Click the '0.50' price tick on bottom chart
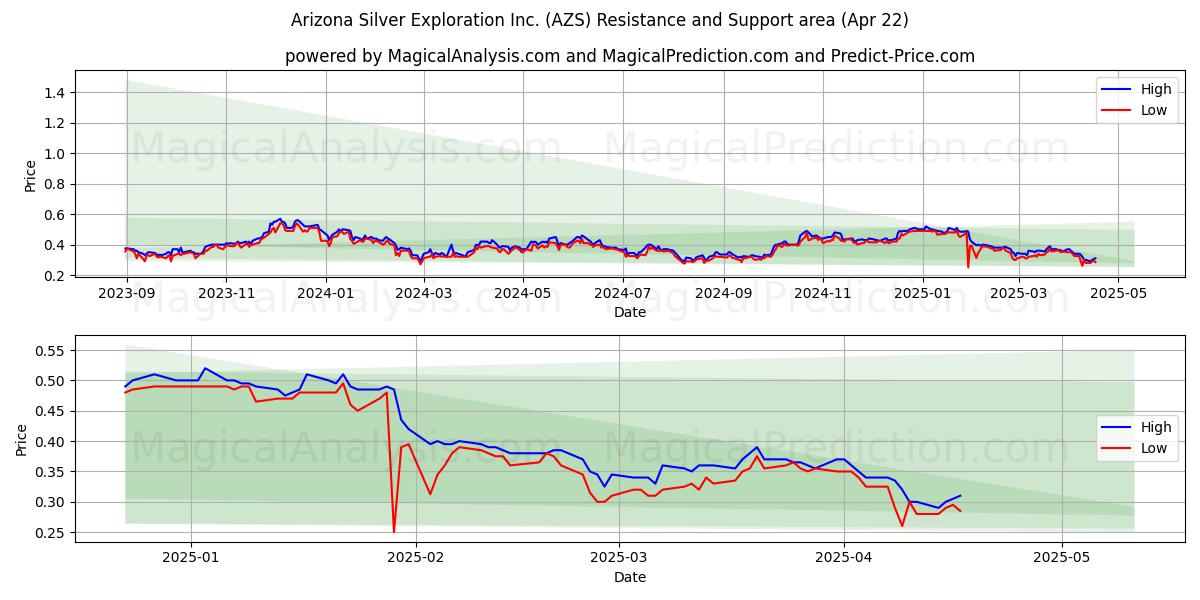 (52, 381)
